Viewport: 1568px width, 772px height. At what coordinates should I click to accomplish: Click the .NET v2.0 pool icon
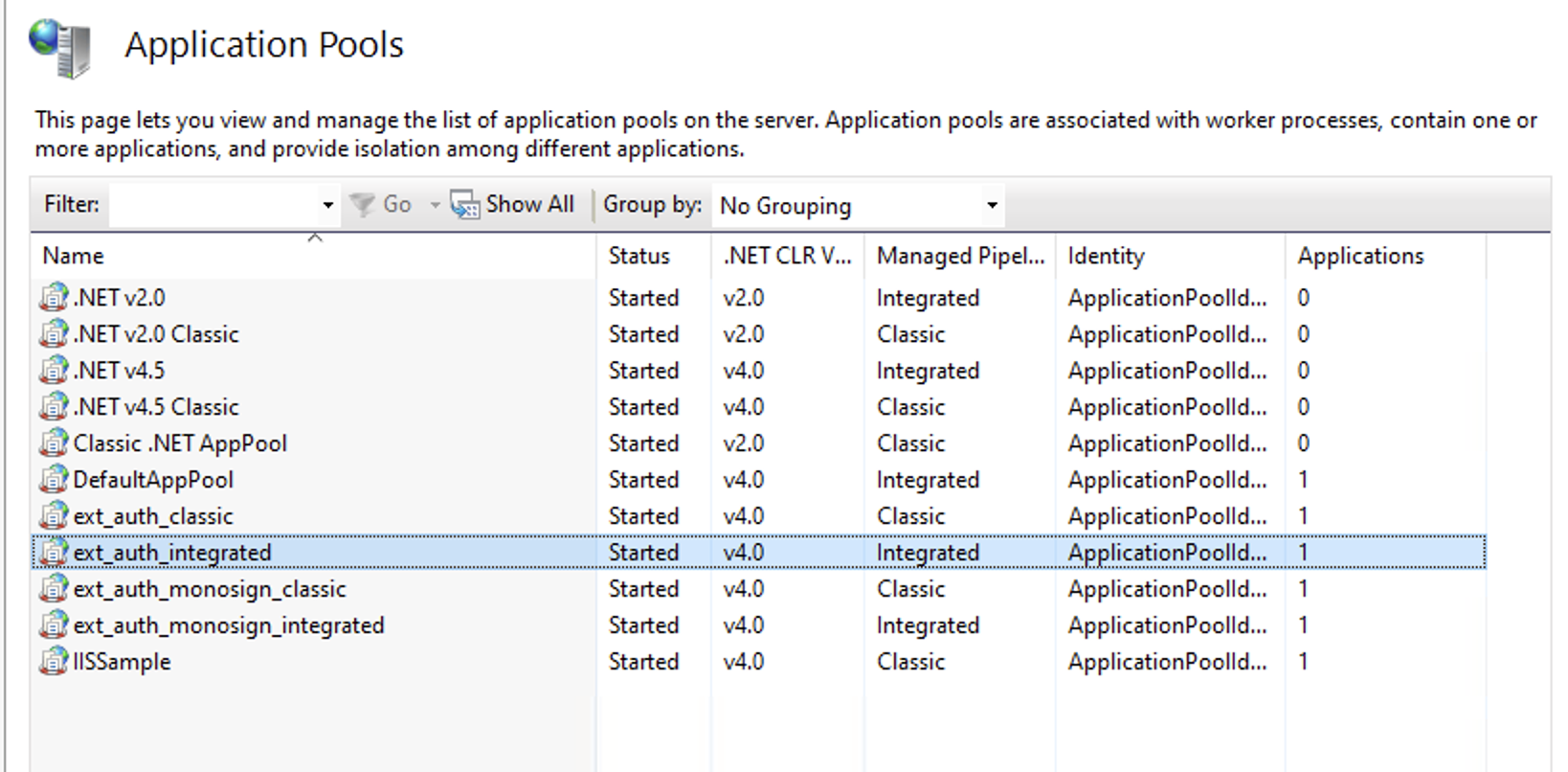(54, 297)
